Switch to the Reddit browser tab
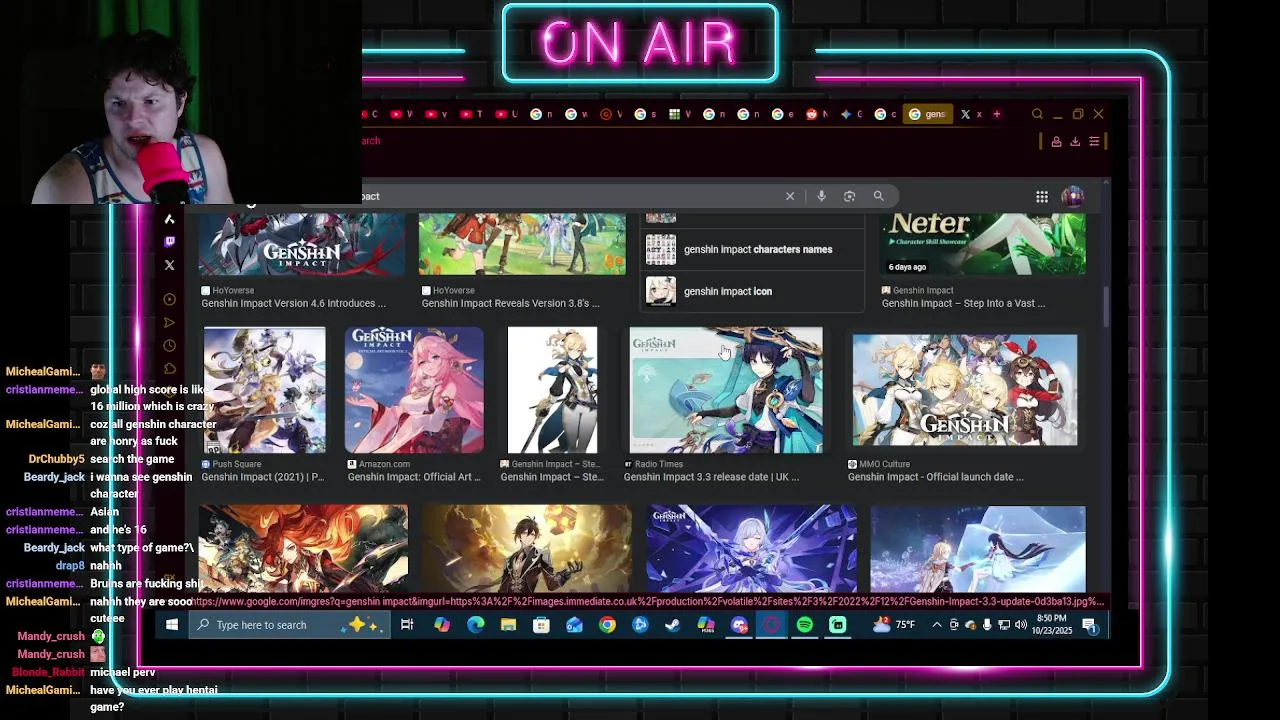The image size is (1280, 720). [x=816, y=114]
